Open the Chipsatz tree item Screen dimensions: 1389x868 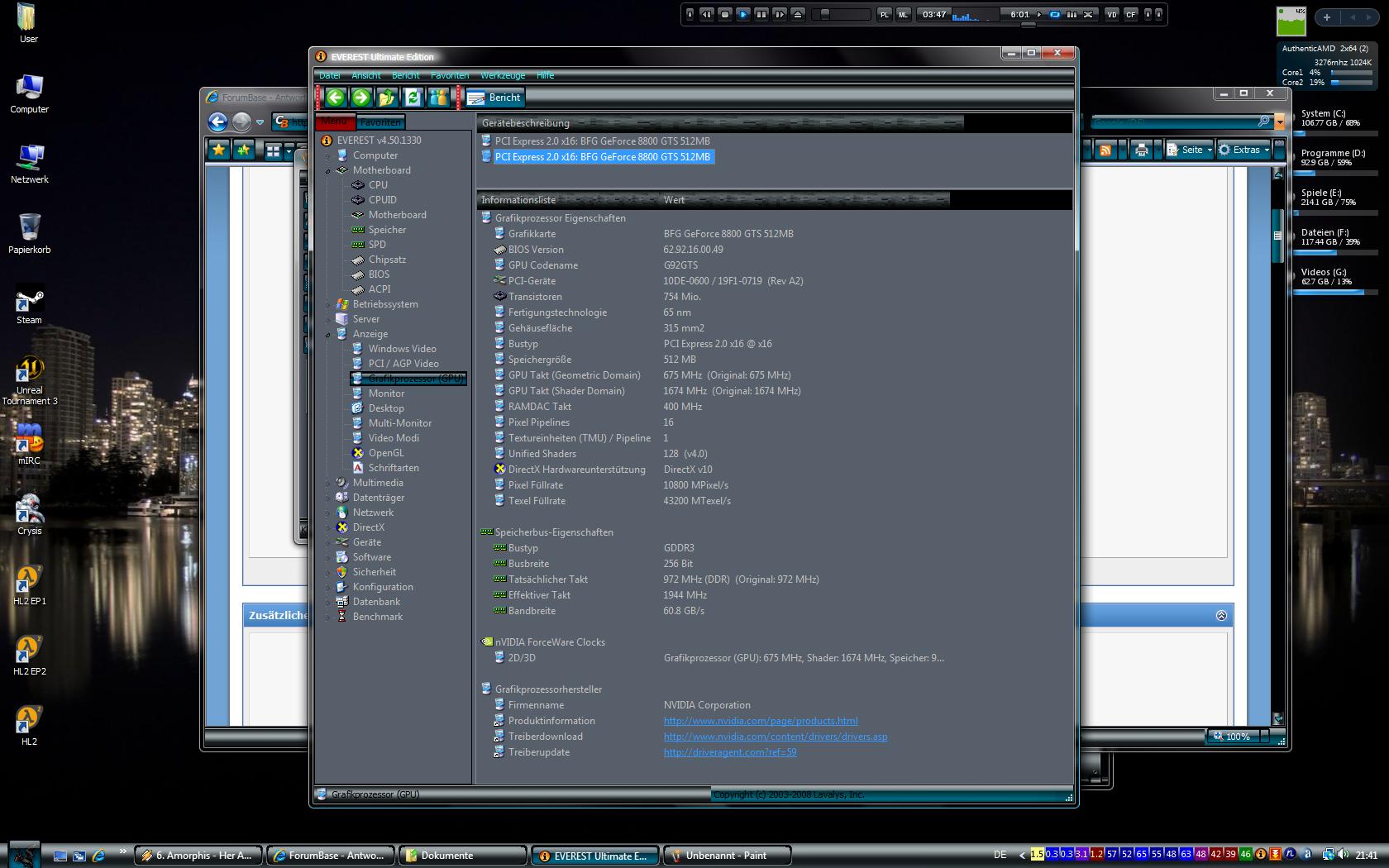pyautogui.click(x=387, y=260)
